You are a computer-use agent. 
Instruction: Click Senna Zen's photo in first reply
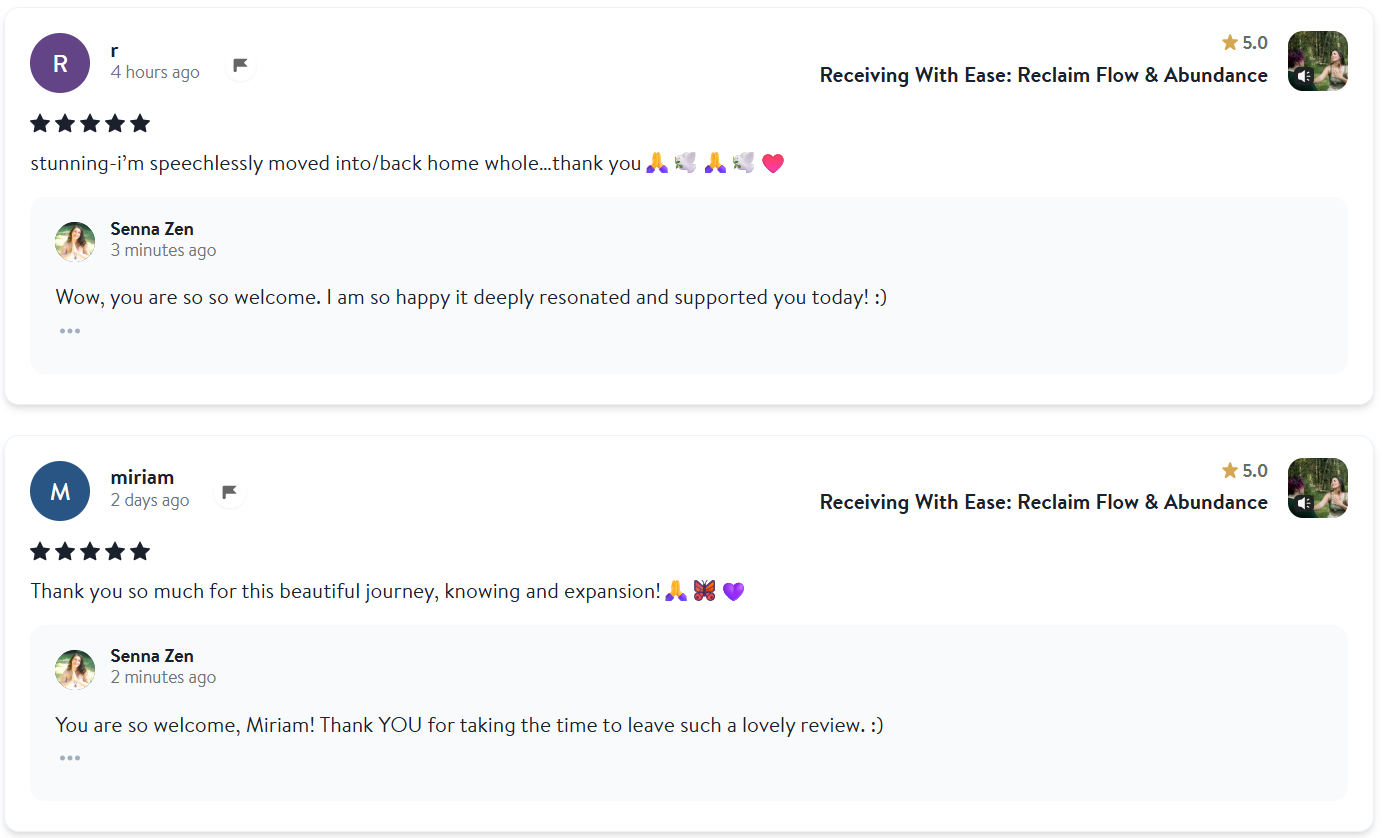click(75, 241)
